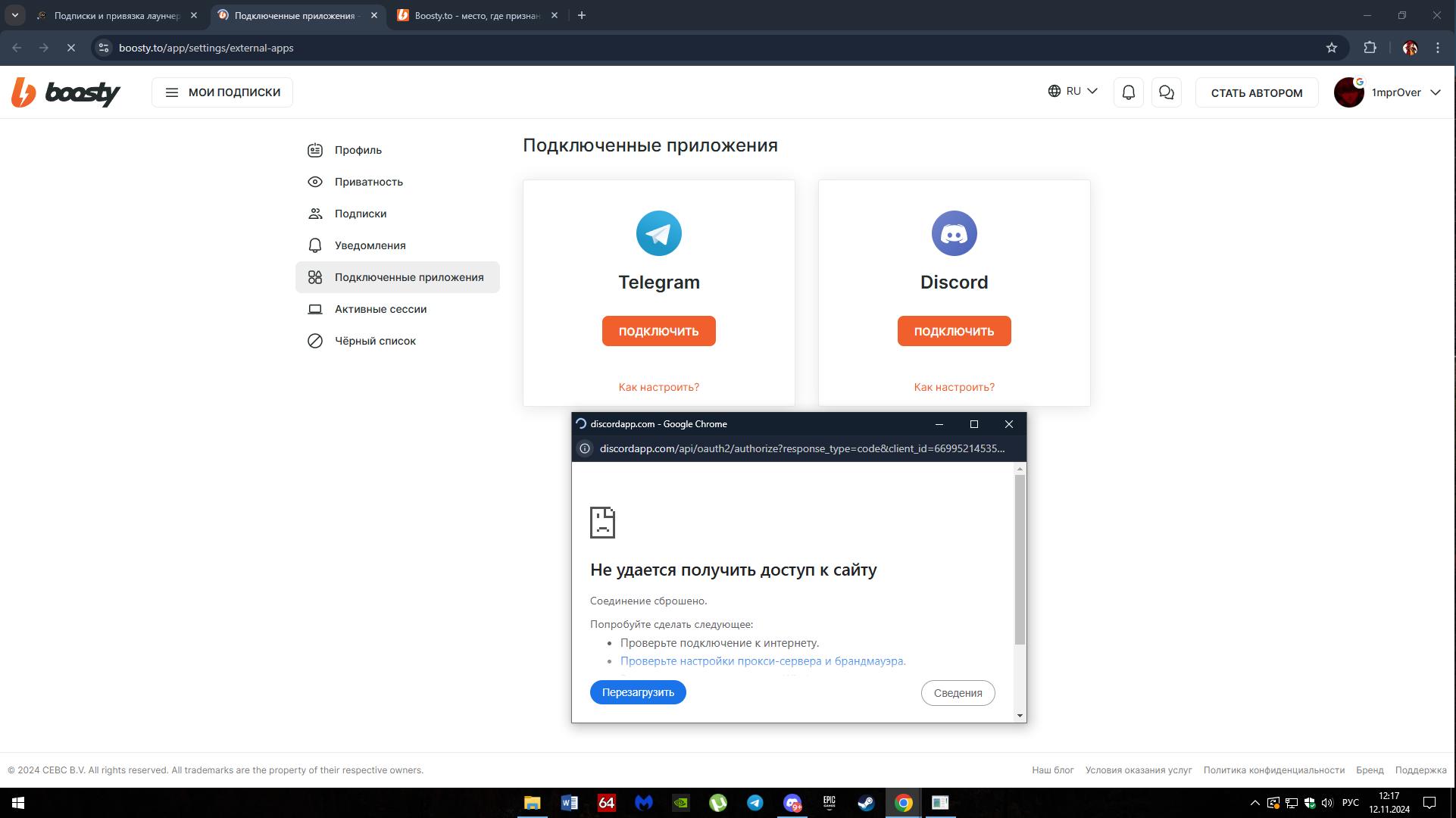This screenshot has width=1456, height=818.
Task: Expand the RU language dropdown
Action: [x=1073, y=92]
